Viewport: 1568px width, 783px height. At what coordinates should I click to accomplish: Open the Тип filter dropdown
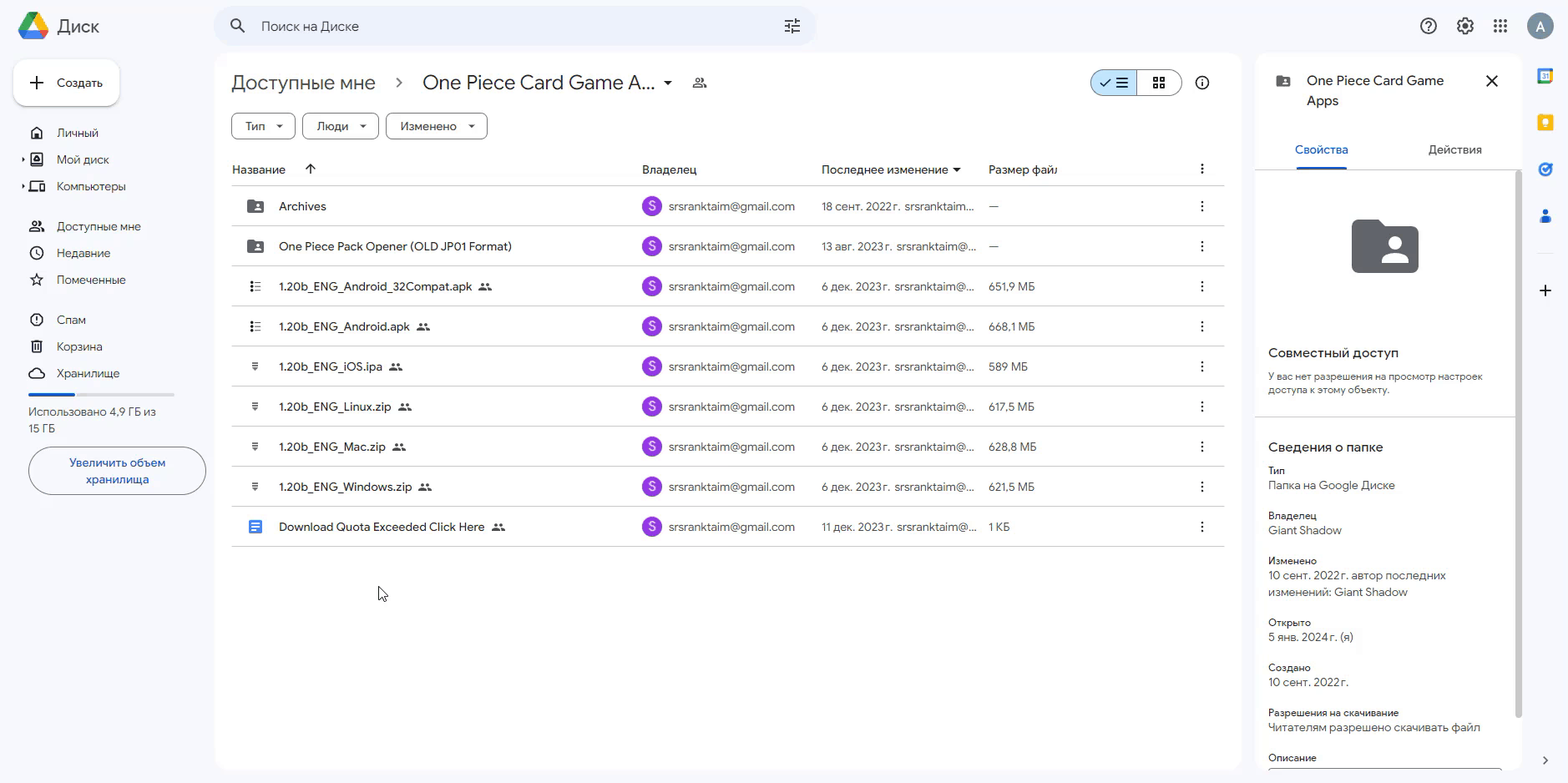point(263,126)
